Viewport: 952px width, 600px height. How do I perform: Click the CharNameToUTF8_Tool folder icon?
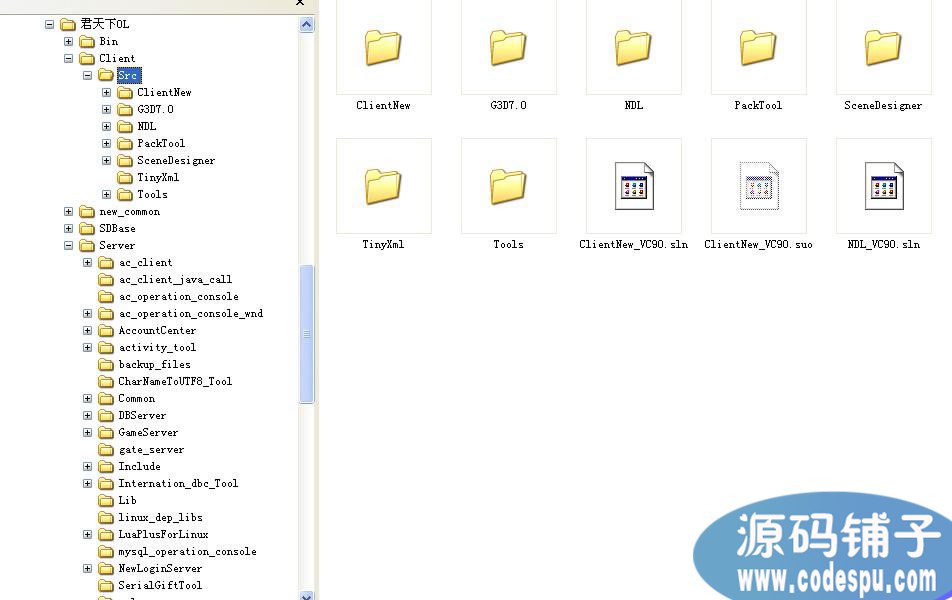tap(106, 381)
